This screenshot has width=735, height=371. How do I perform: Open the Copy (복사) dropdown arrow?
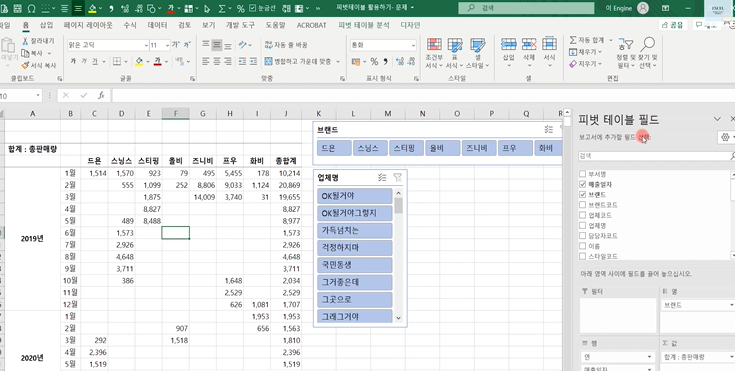(49, 53)
